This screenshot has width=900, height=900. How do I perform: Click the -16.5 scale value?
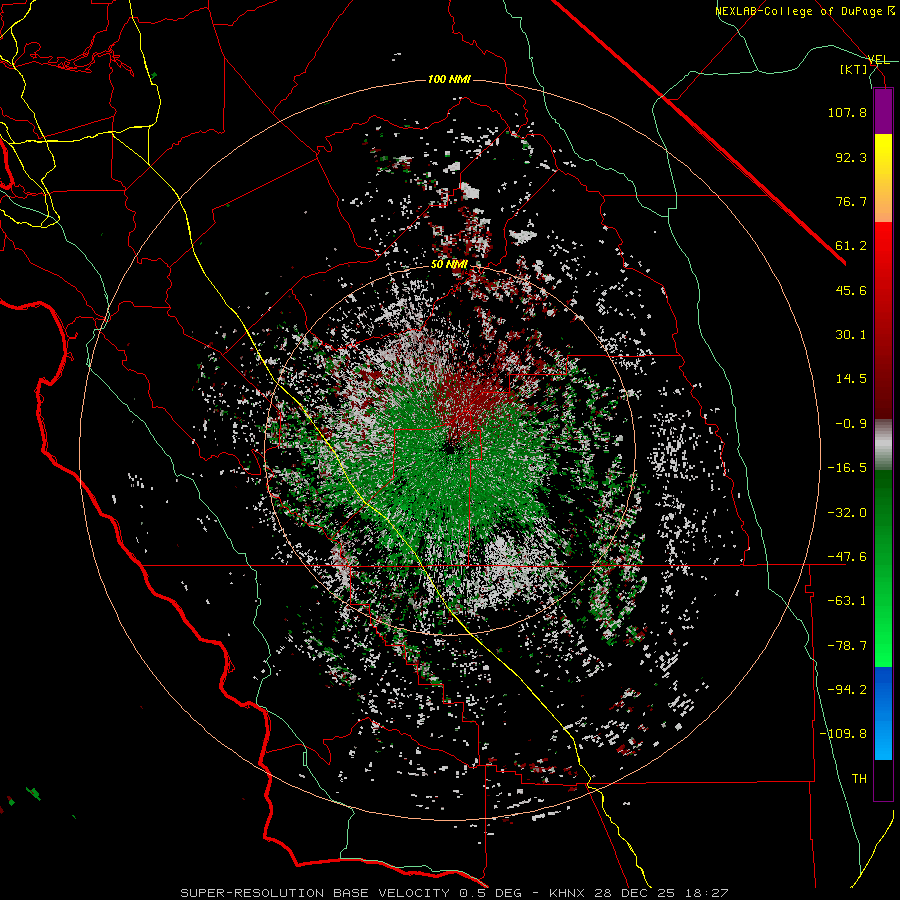pos(847,468)
